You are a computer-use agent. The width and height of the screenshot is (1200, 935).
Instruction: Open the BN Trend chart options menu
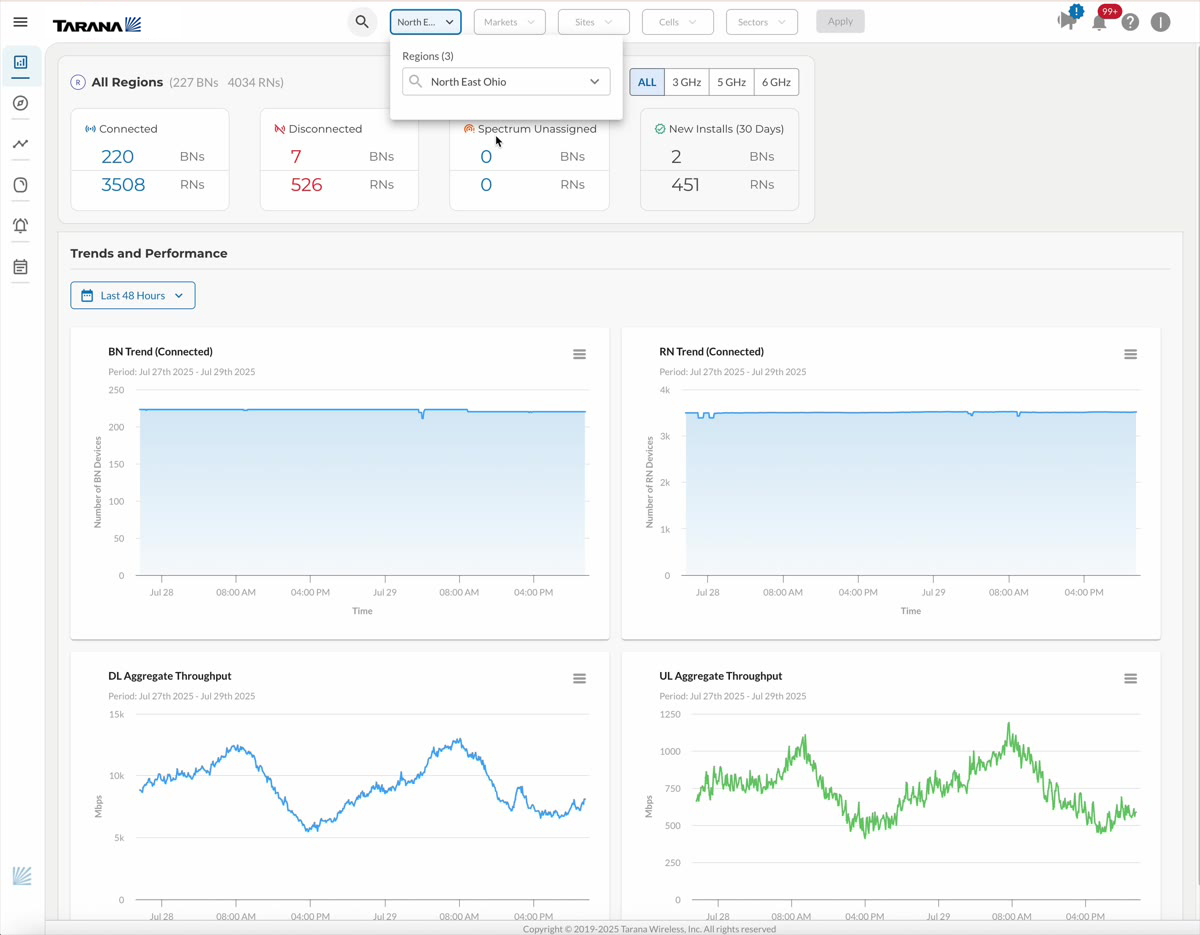click(579, 354)
